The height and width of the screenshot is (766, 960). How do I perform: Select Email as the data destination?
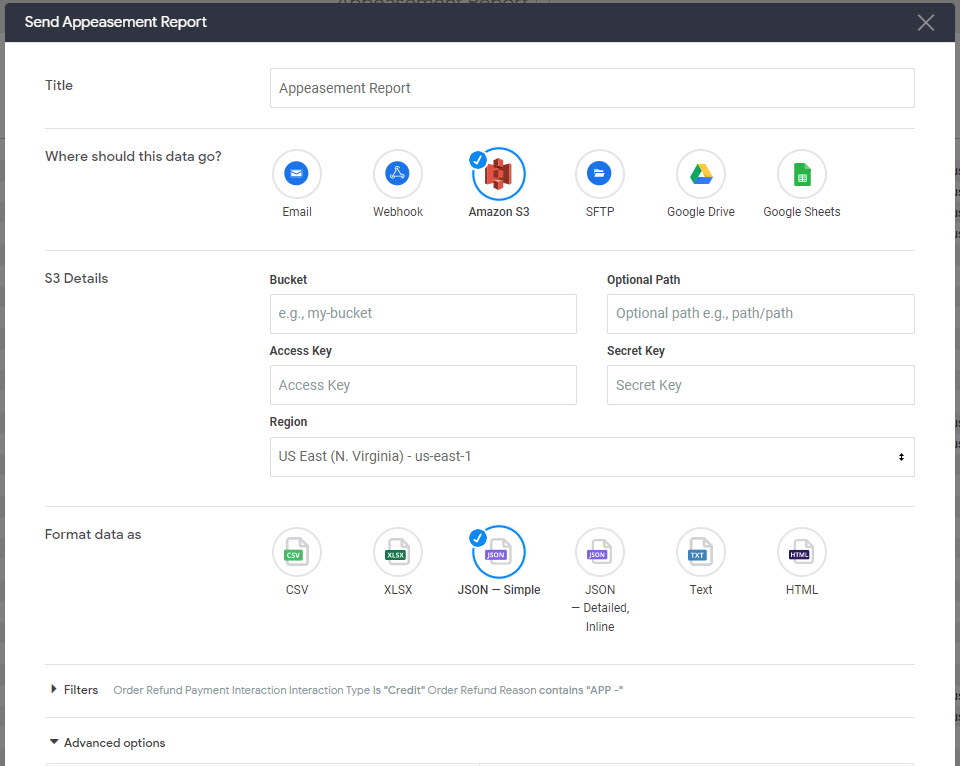[x=296, y=172]
